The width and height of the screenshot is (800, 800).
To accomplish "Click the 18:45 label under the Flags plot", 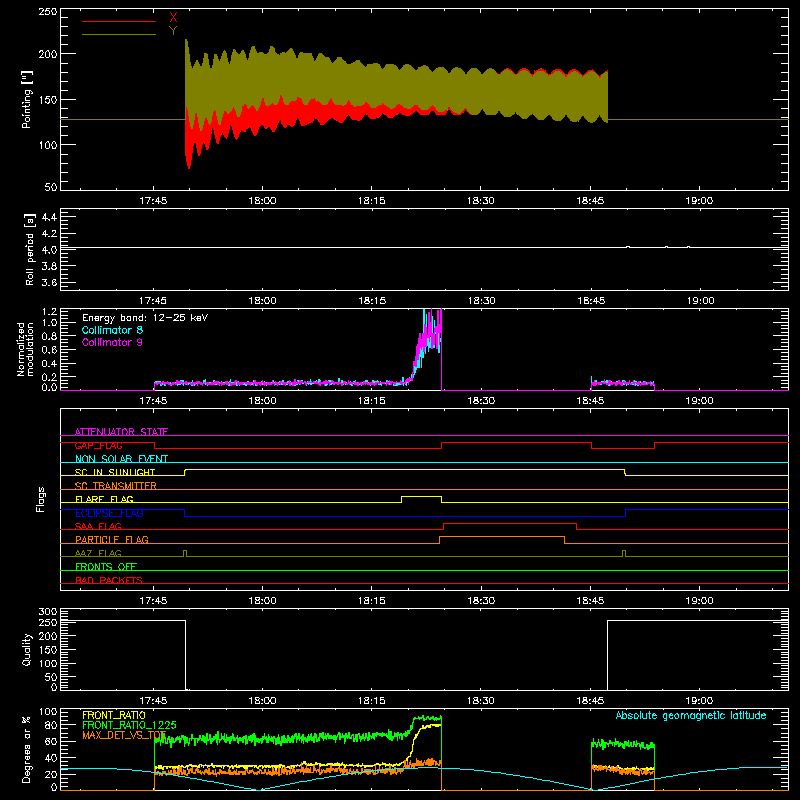I will pyautogui.click(x=590, y=601).
